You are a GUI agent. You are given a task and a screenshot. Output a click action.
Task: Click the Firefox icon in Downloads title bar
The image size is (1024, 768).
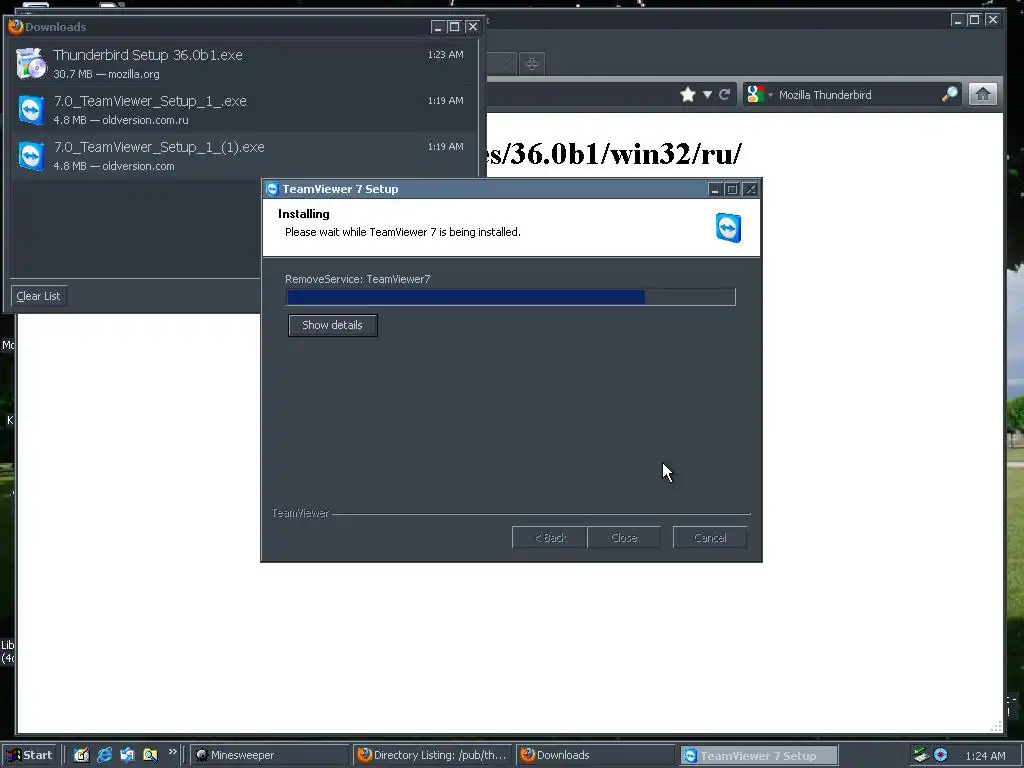(16, 26)
